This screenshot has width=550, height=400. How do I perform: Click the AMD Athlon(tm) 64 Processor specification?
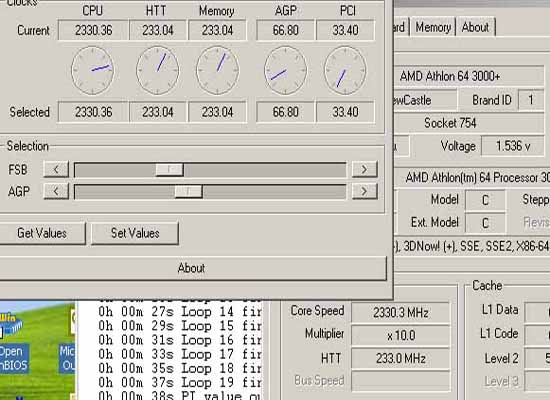point(472,178)
